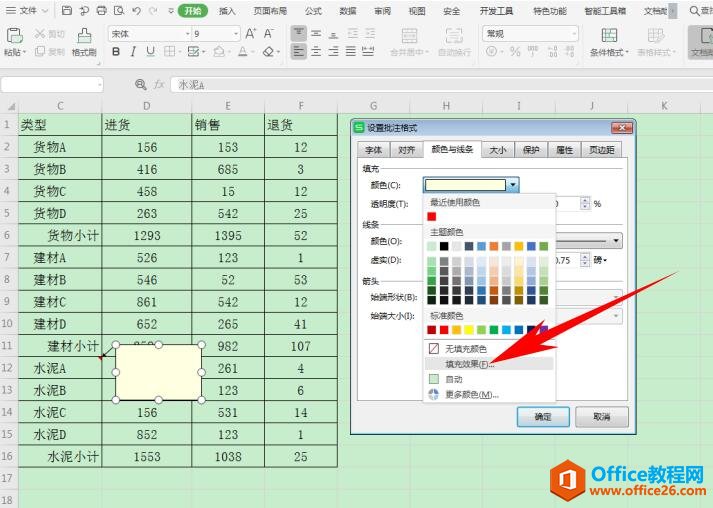713x508 pixels.
Task: Select the Format Painter (格式刷) tool
Action: 84,42
